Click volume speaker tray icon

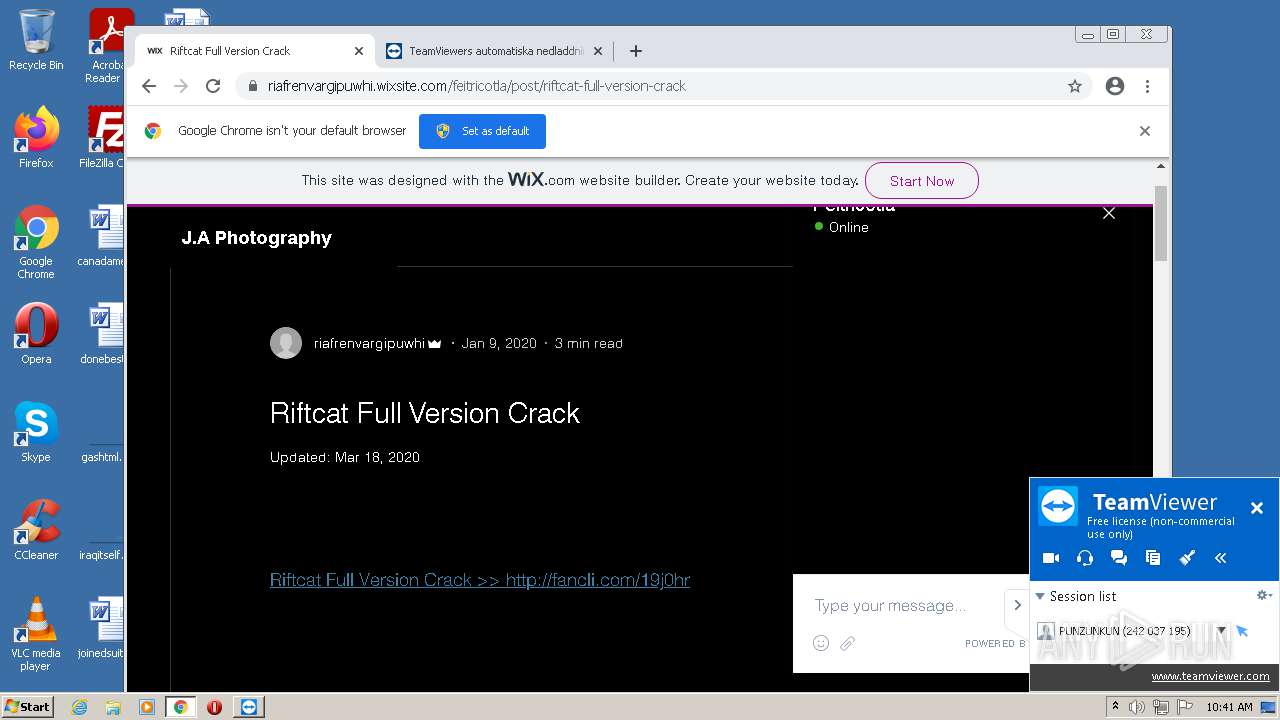[x=1136, y=707]
